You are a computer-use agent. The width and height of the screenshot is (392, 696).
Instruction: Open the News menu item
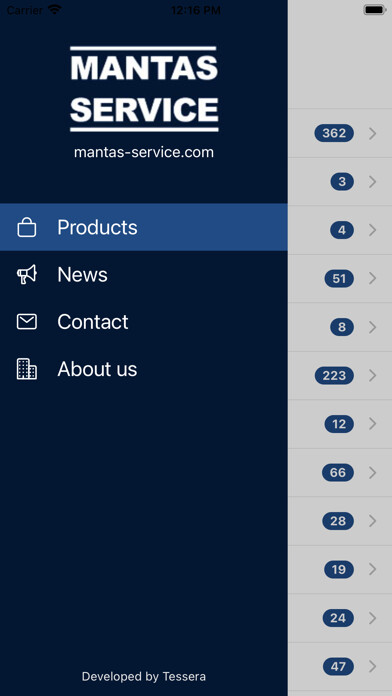144,275
